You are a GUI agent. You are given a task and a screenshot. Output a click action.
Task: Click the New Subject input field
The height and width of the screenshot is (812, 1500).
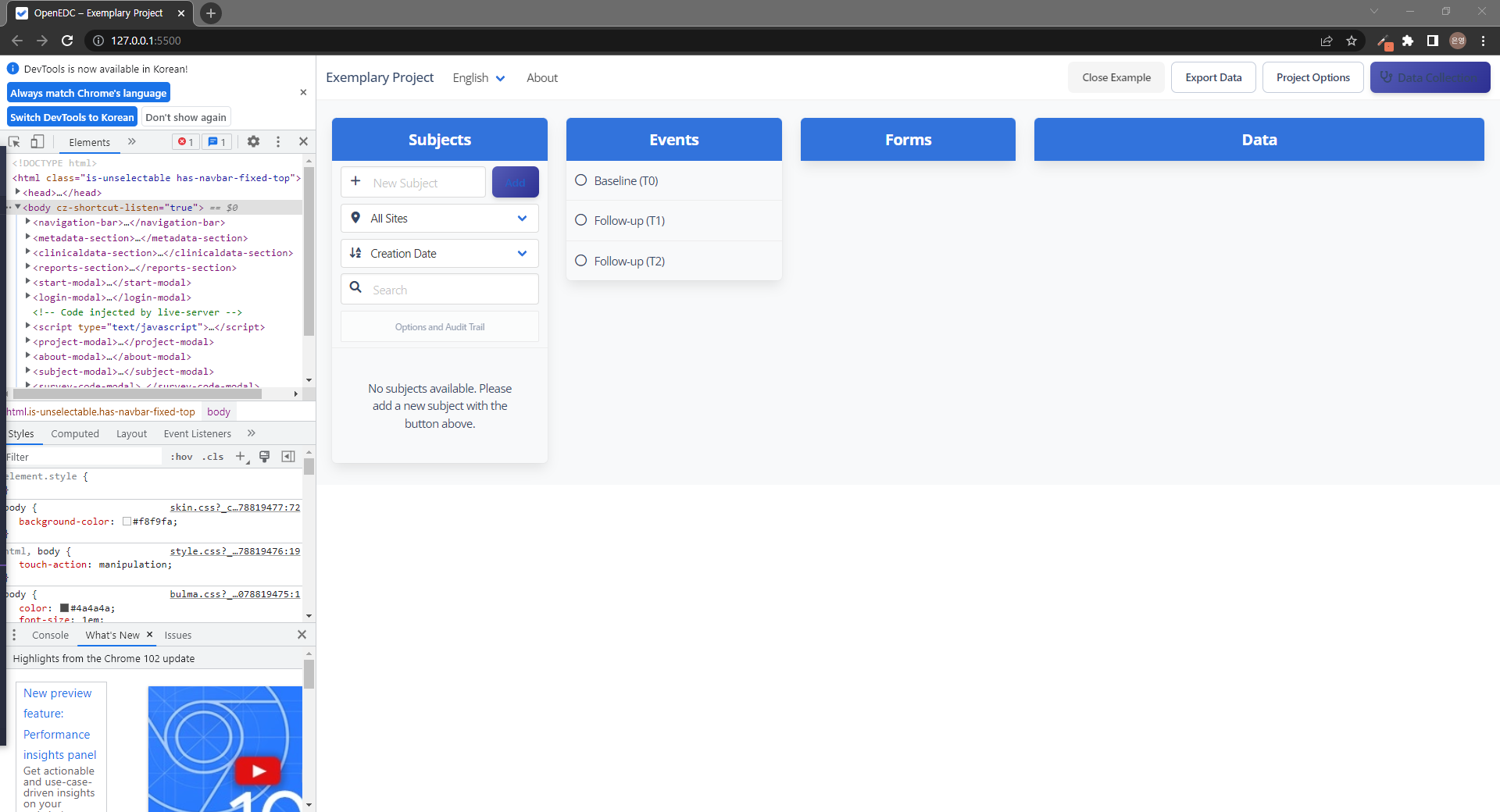point(413,182)
